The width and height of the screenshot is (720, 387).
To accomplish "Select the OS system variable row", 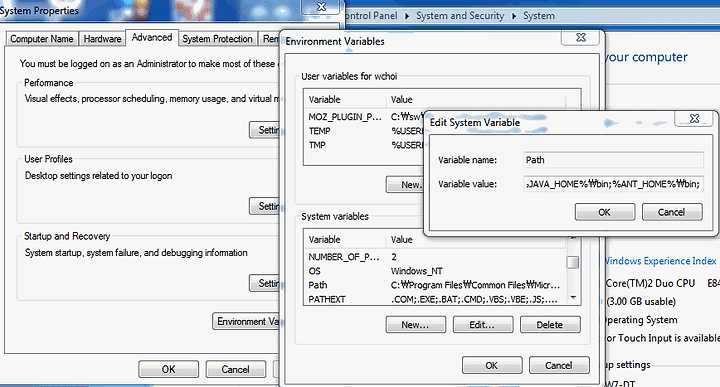I will tap(435, 271).
